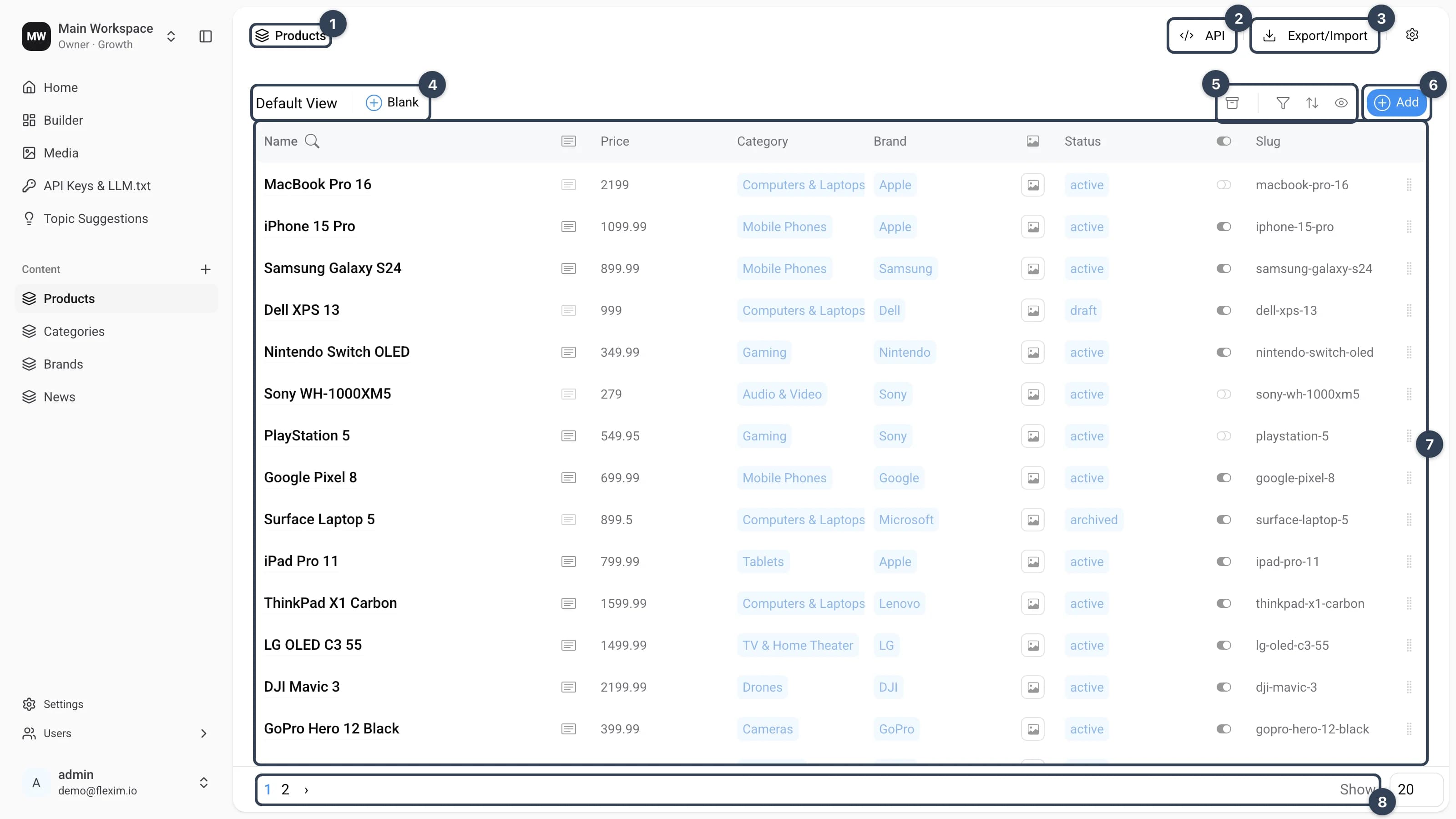
Task: Change rows shown per page from 20
Action: 1416,789
